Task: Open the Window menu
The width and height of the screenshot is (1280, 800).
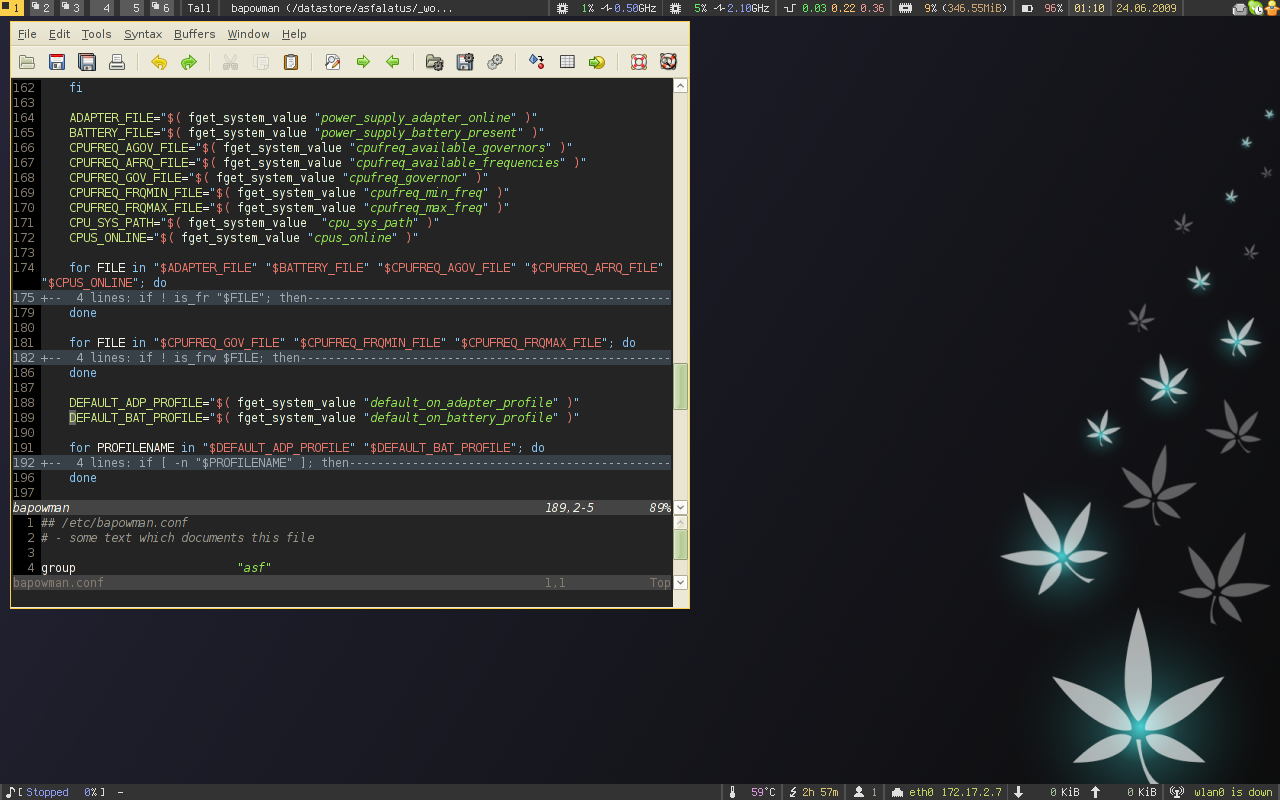Action: (x=248, y=34)
